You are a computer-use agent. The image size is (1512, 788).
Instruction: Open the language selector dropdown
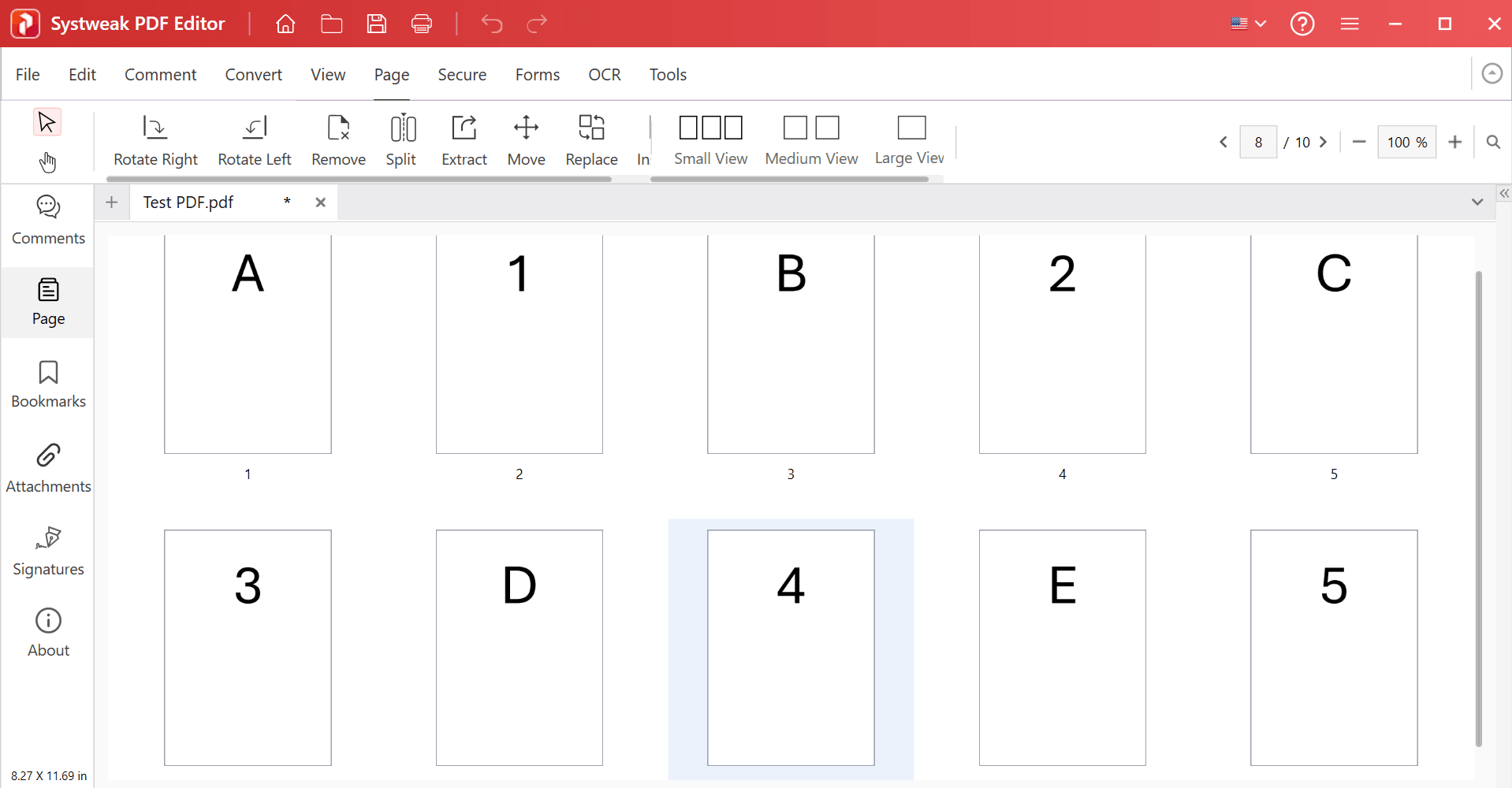point(1247,24)
